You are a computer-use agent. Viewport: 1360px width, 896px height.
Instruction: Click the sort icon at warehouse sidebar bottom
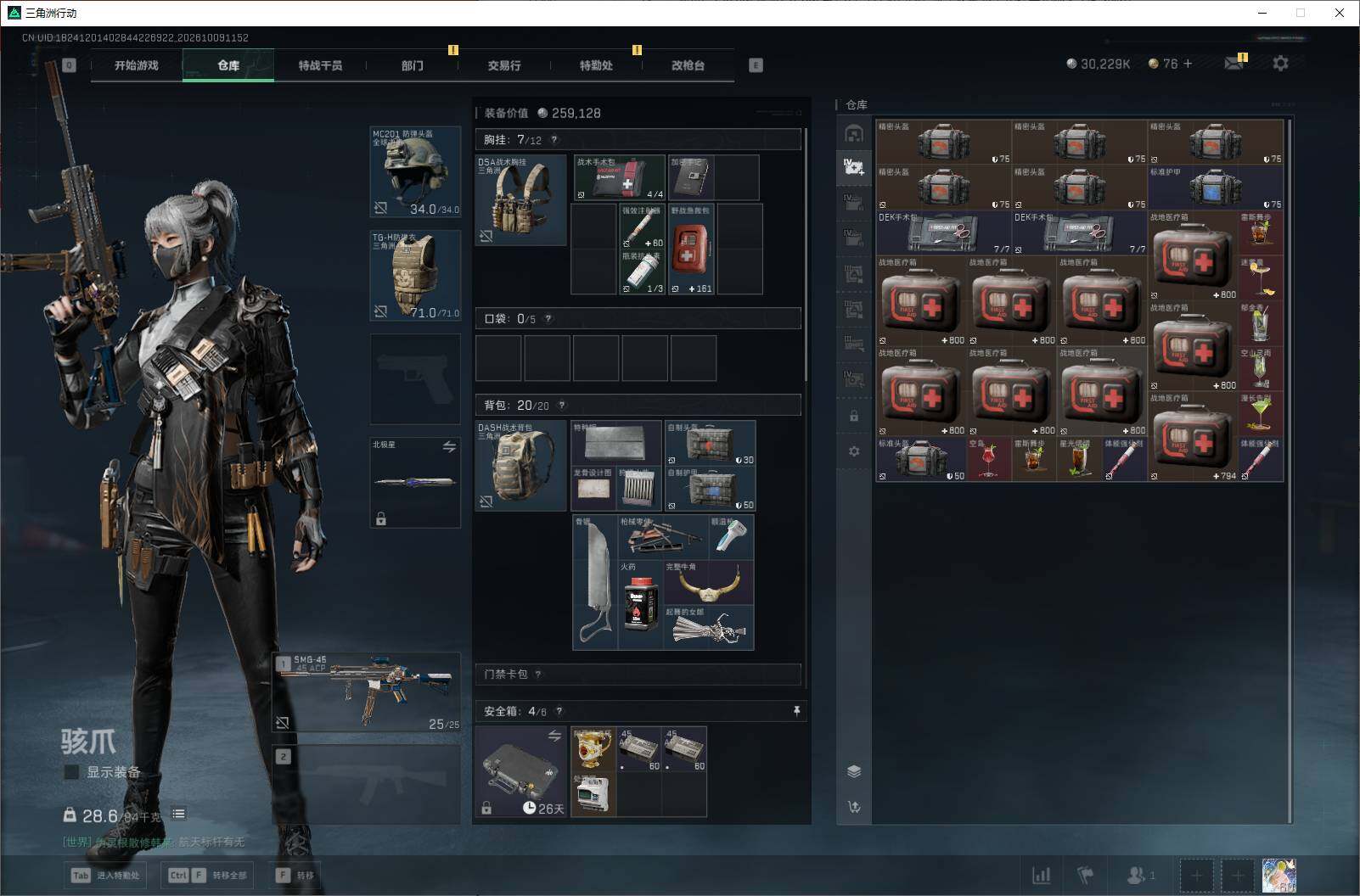pos(854,807)
